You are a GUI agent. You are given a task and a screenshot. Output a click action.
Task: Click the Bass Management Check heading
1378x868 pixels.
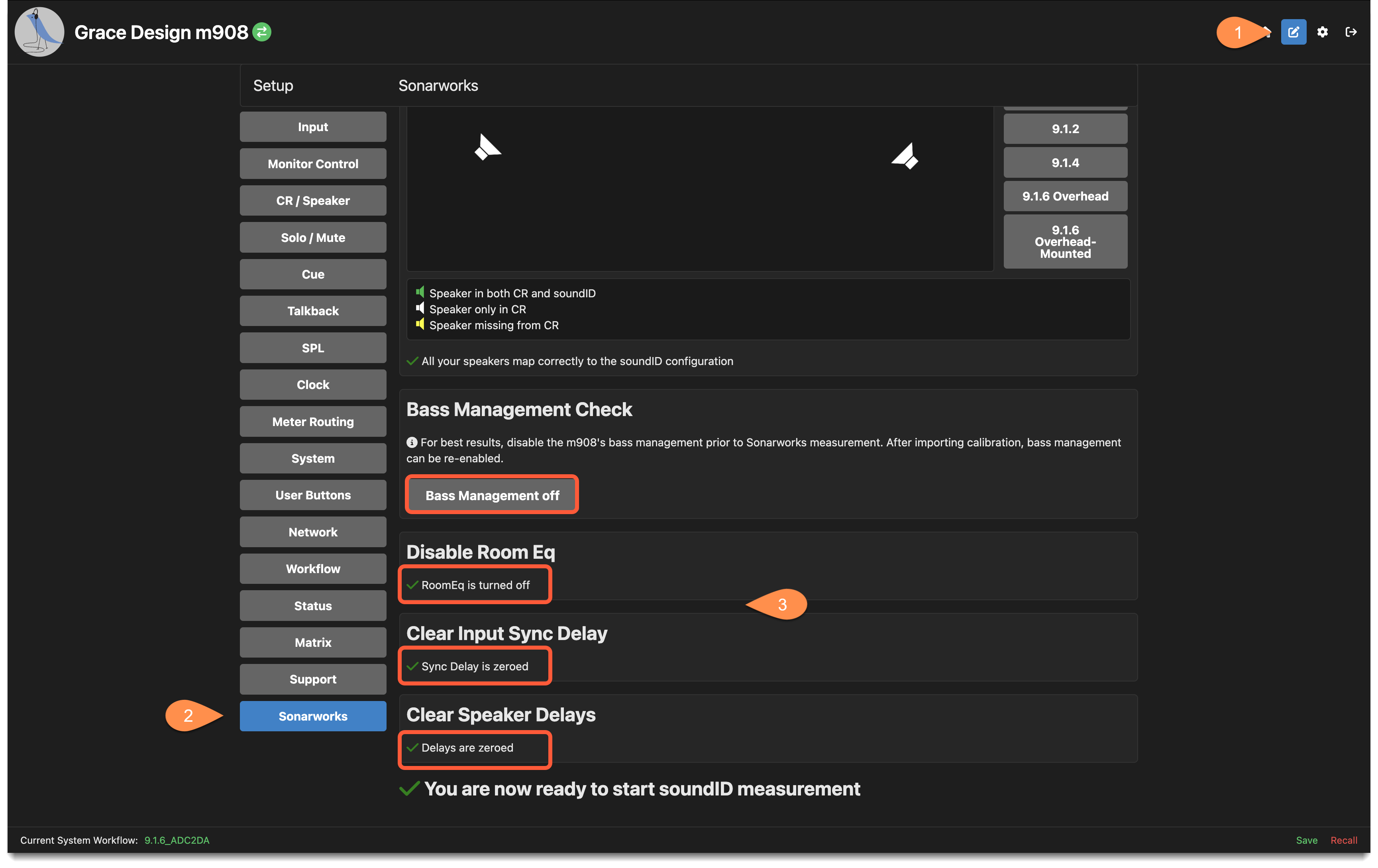coord(519,409)
